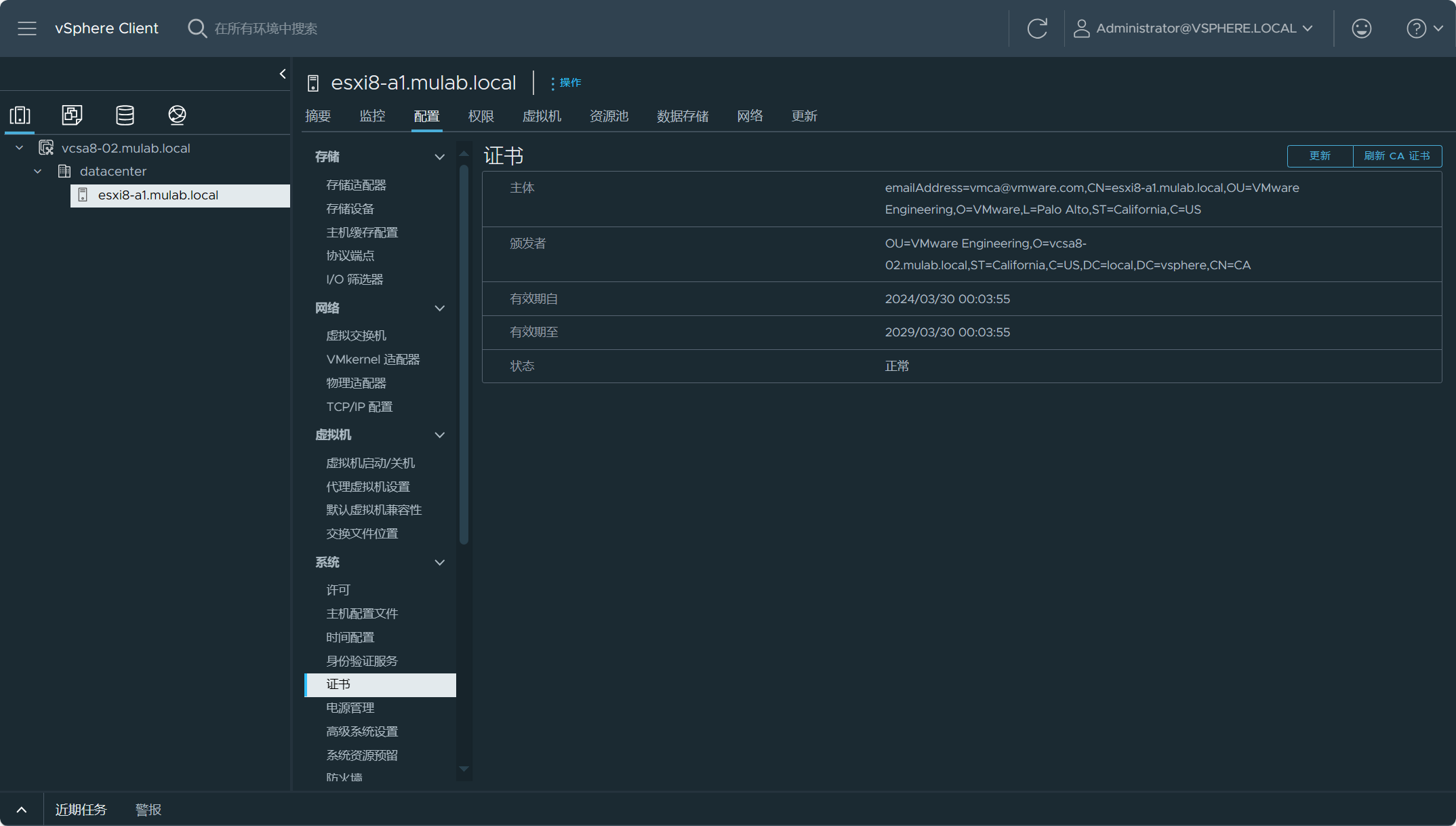Viewport: 1456px width, 826px height.
Task: Open the 操作 actions menu
Action: 566,83
